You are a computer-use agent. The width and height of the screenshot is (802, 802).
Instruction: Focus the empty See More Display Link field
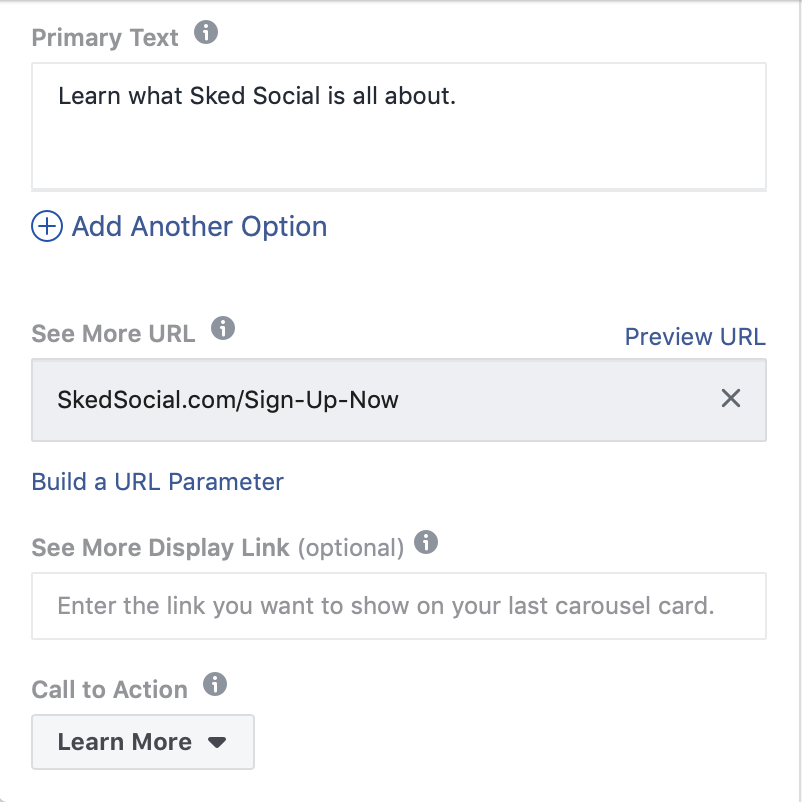coord(398,606)
